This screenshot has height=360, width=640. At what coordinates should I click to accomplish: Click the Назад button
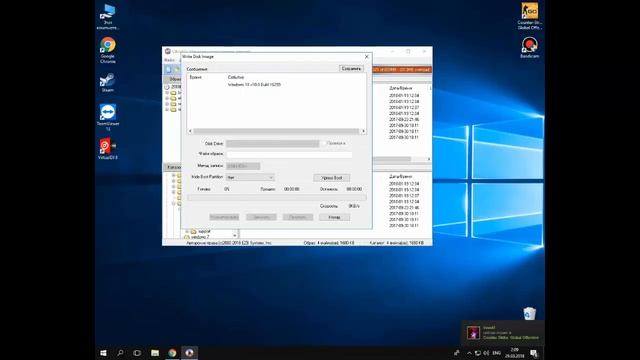(334, 217)
